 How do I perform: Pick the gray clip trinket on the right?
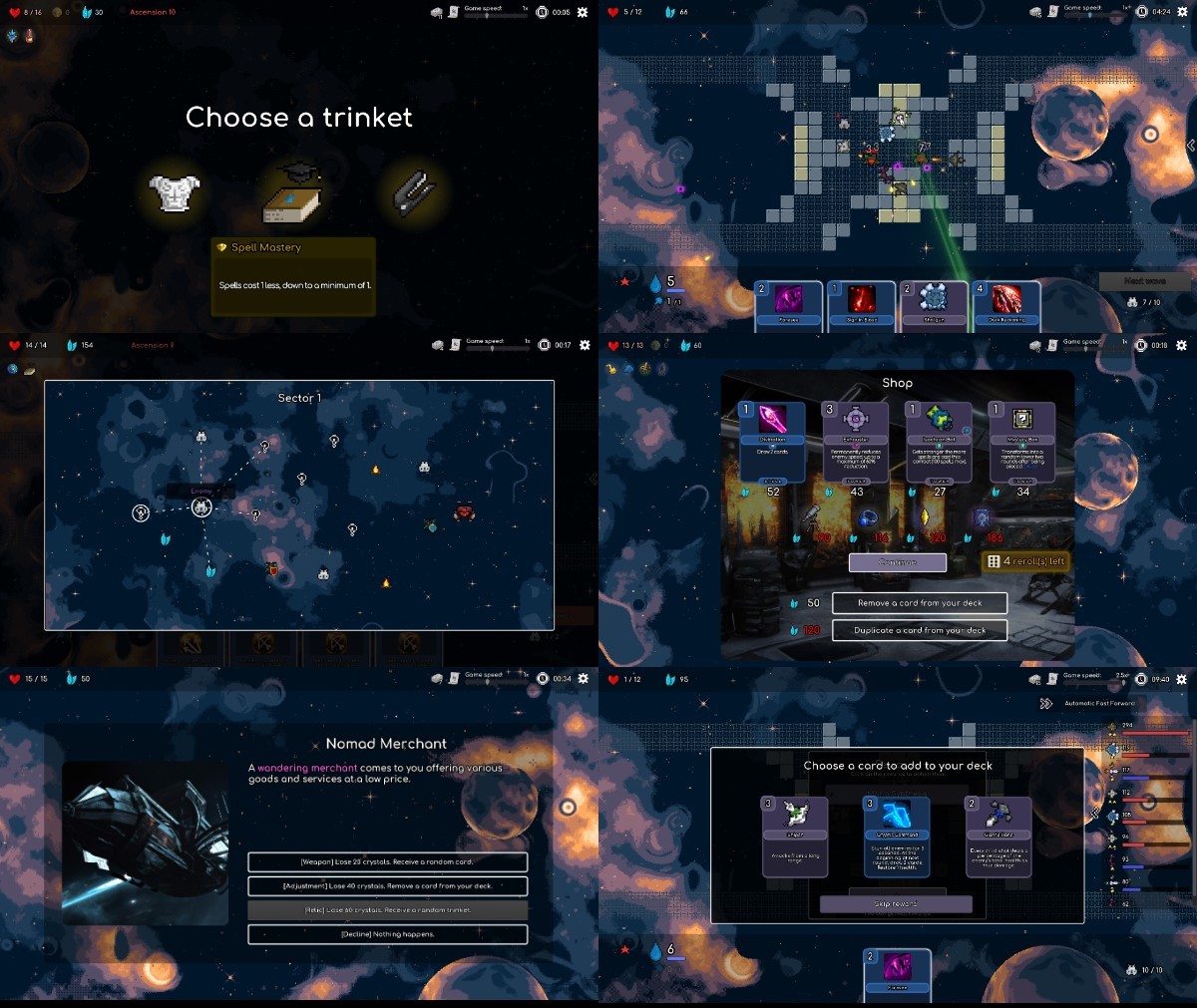pos(412,192)
